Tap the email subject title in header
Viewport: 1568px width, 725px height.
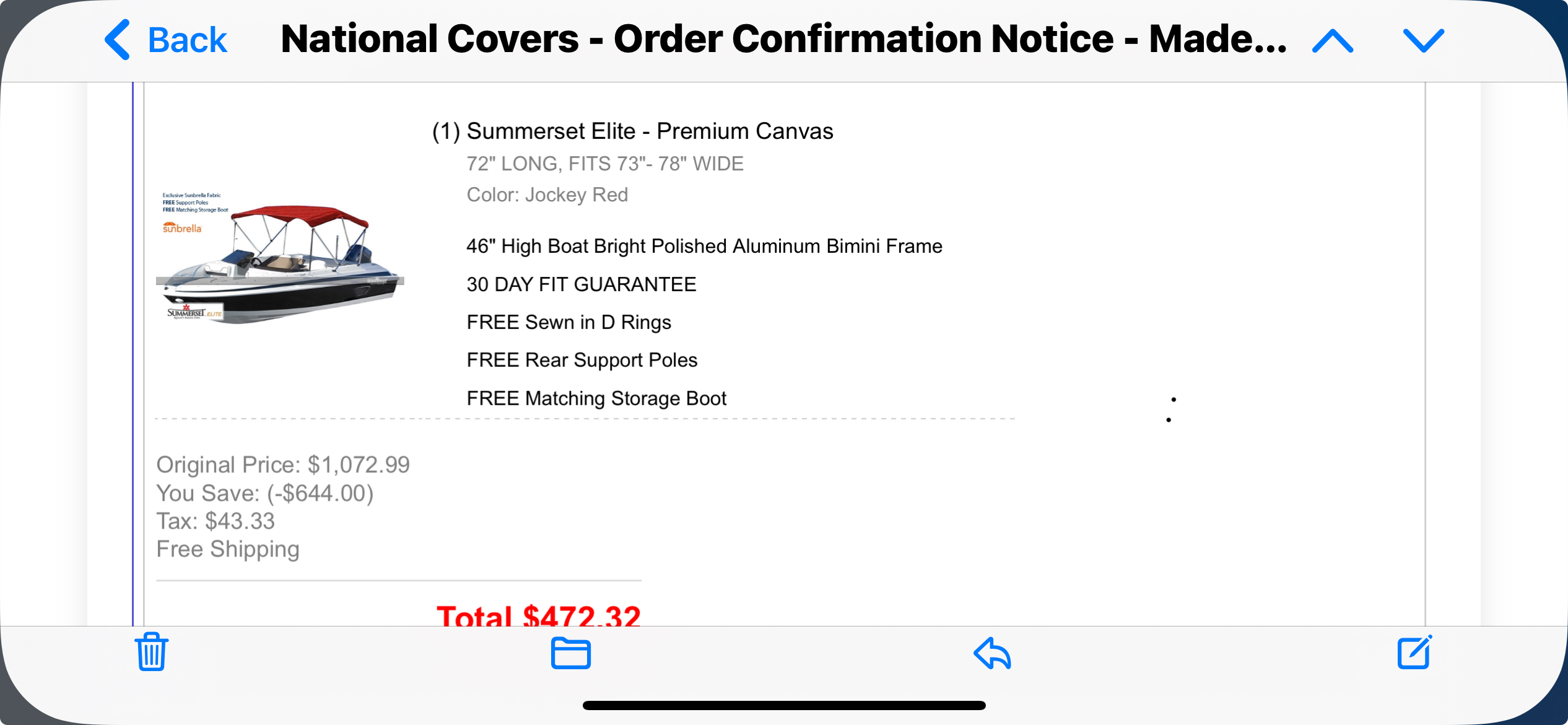(783, 40)
